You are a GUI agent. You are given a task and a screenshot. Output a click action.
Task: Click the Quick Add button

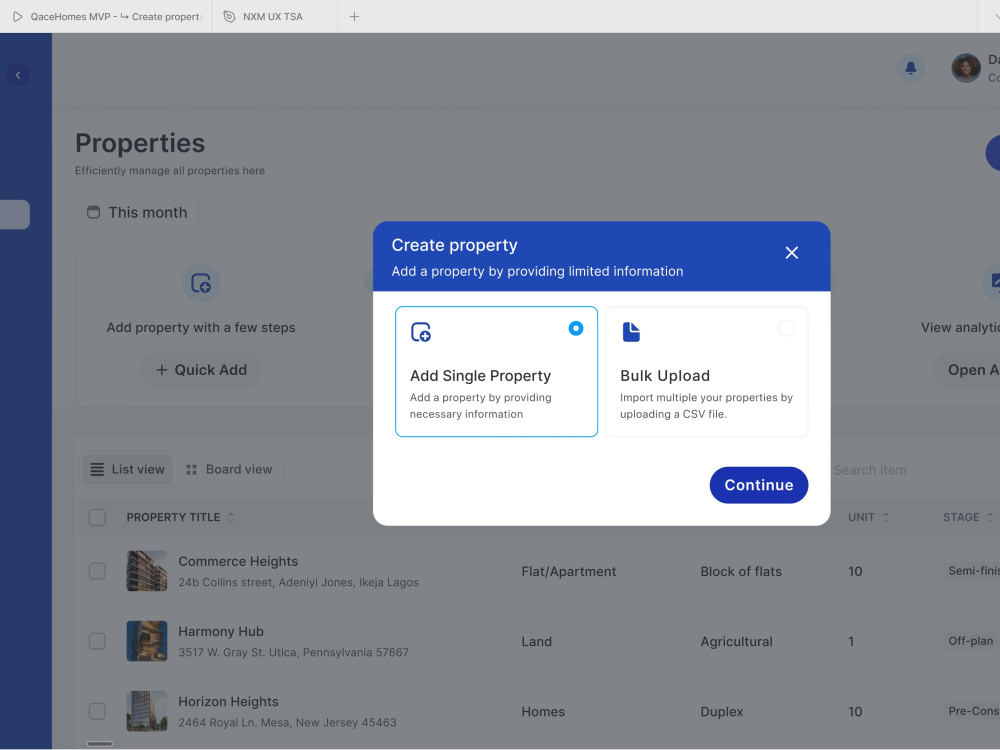click(201, 370)
